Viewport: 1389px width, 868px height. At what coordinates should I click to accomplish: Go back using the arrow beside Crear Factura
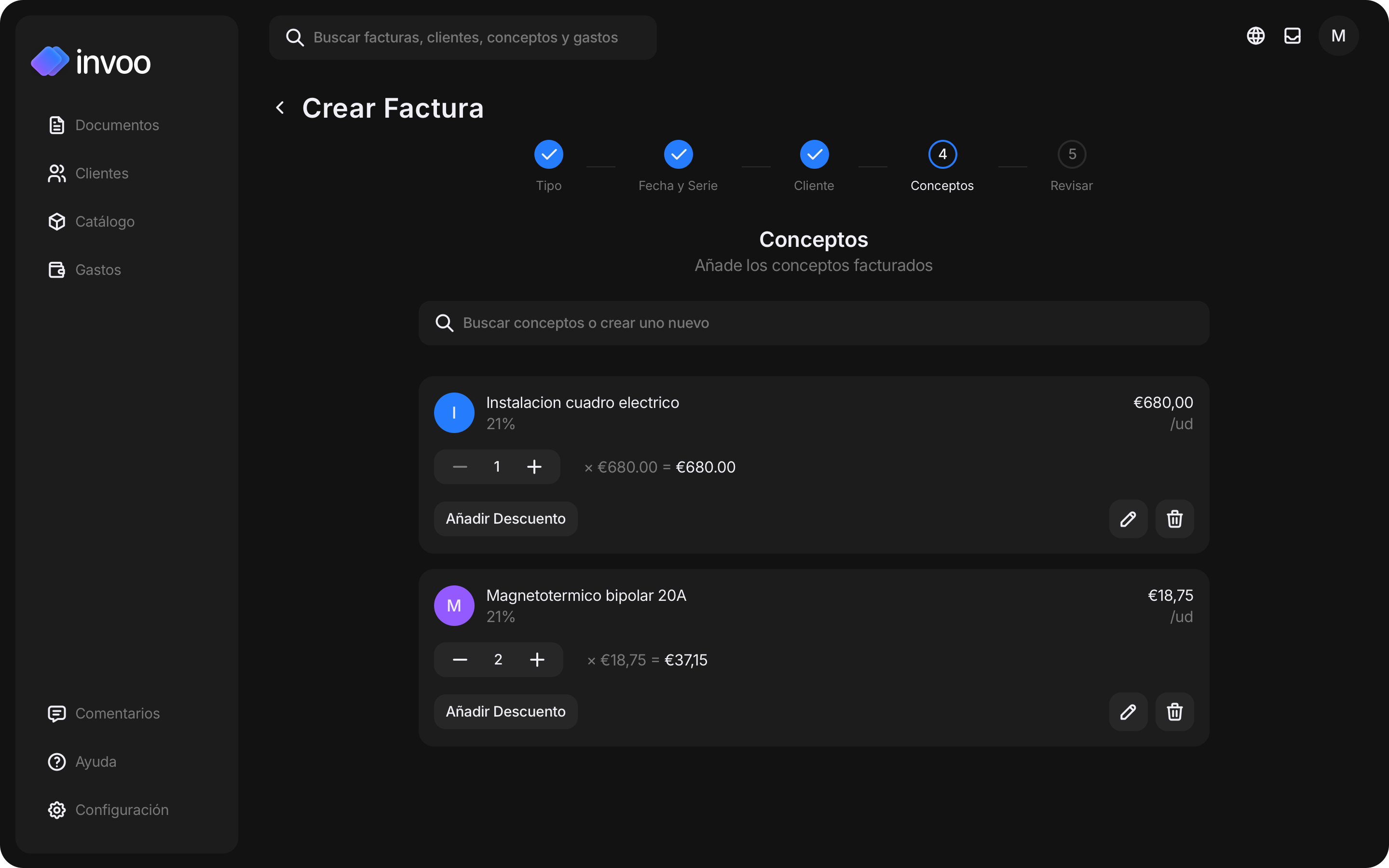pyautogui.click(x=280, y=108)
